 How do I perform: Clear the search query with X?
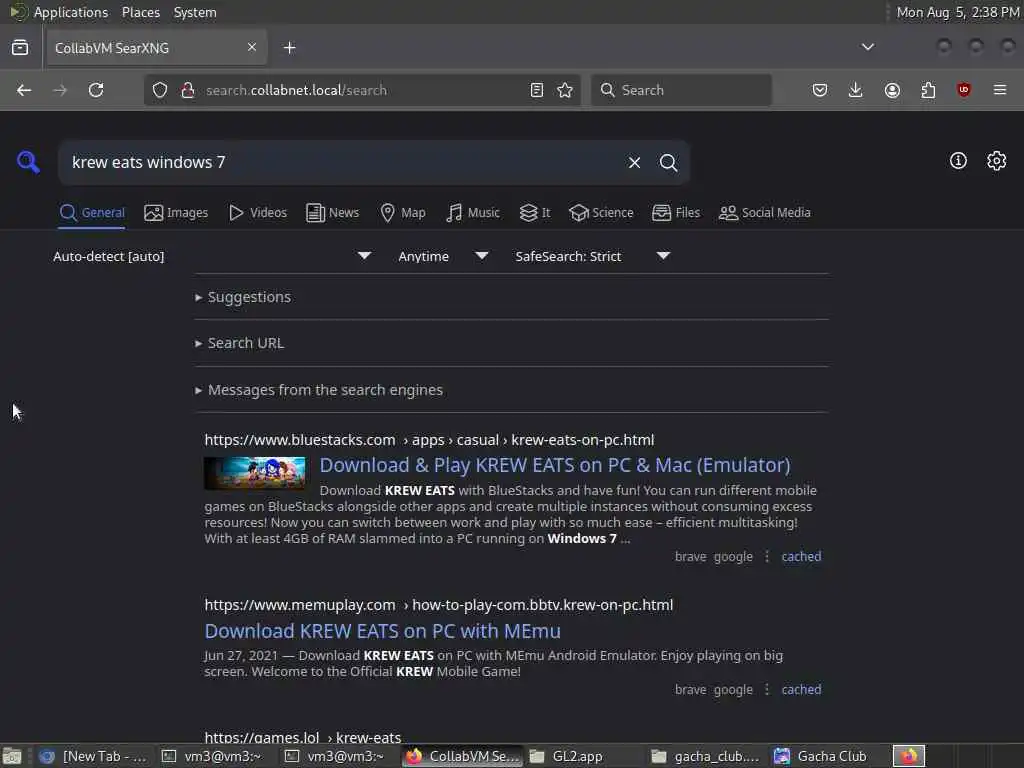pyautogui.click(x=634, y=163)
